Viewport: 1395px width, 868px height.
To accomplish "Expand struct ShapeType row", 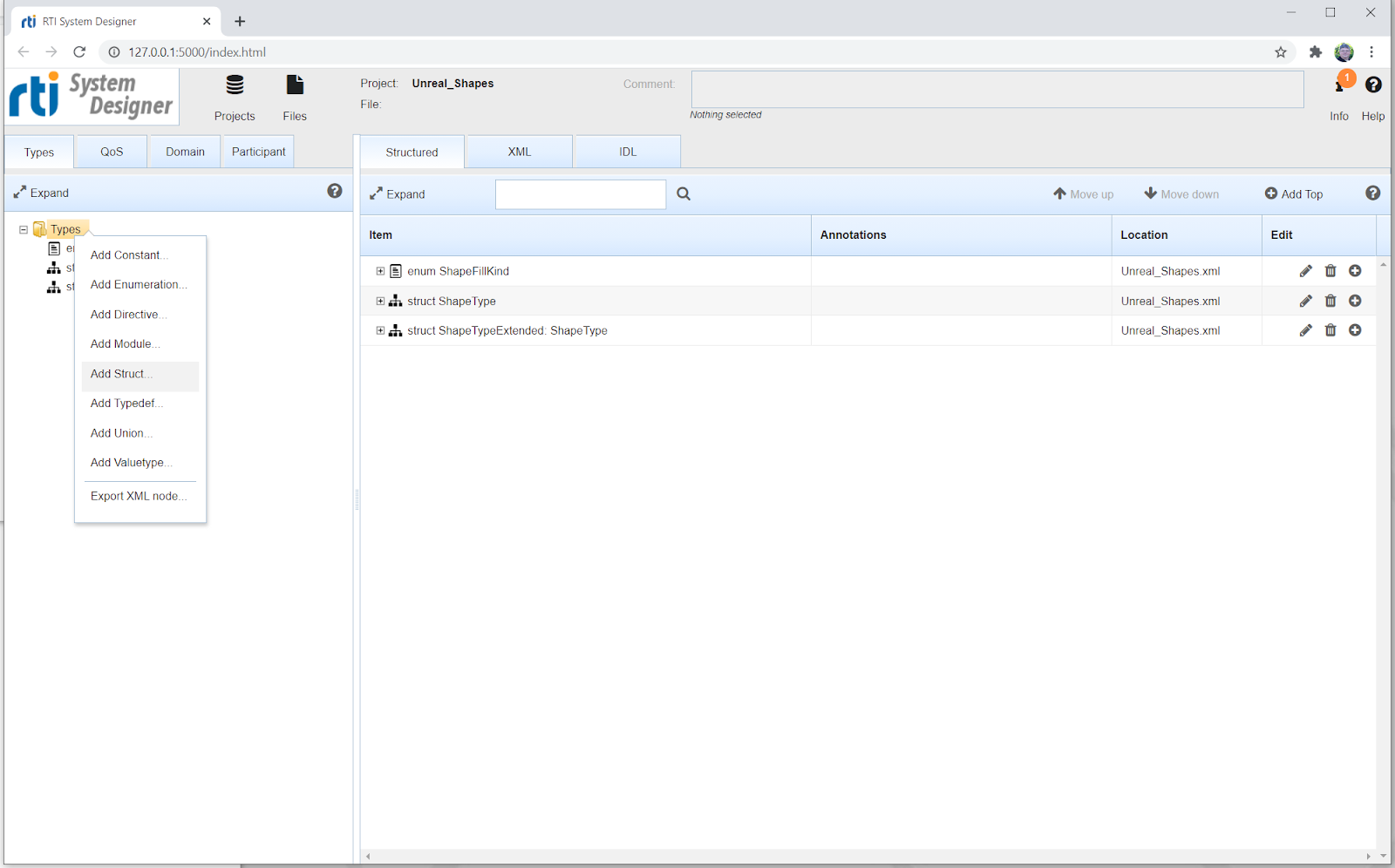I will (x=380, y=301).
